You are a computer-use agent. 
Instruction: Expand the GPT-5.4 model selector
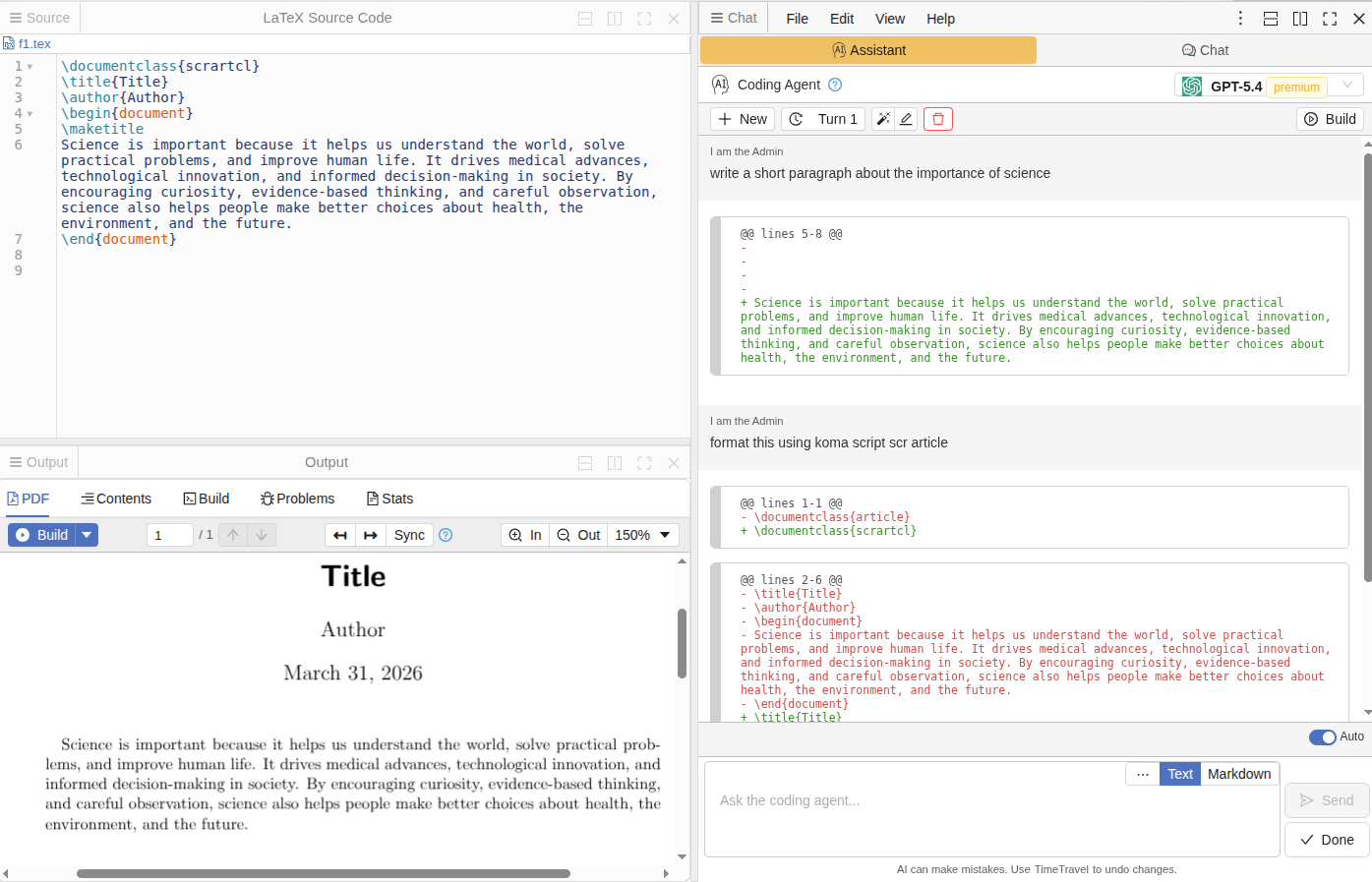pyautogui.click(x=1348, y=85)
